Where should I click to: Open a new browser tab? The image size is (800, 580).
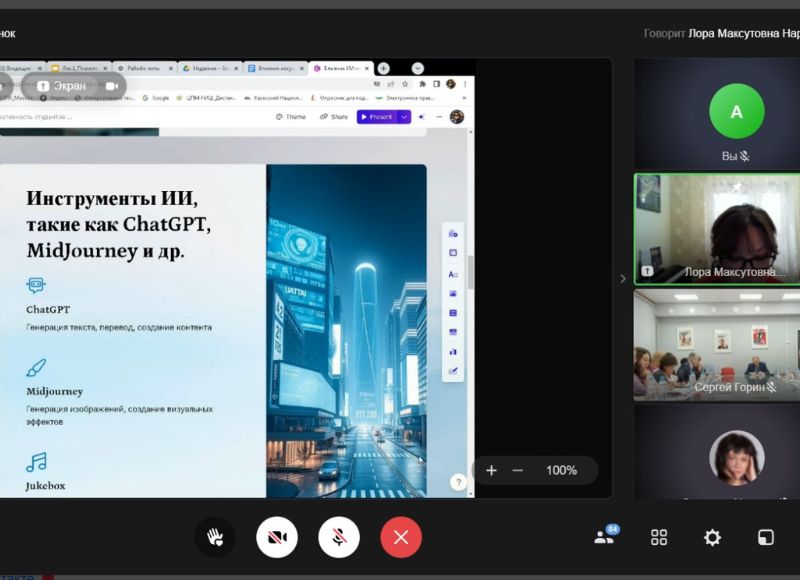click(383, 68)
